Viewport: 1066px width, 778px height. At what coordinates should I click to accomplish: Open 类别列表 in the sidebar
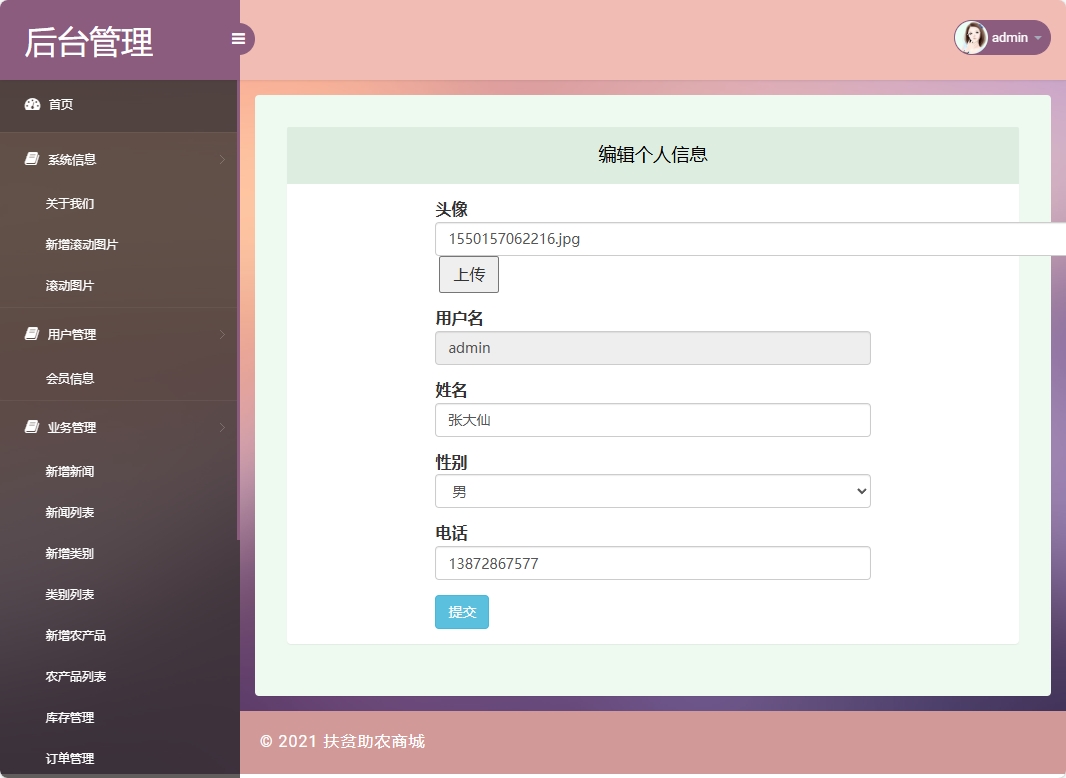tap(70, 594)
